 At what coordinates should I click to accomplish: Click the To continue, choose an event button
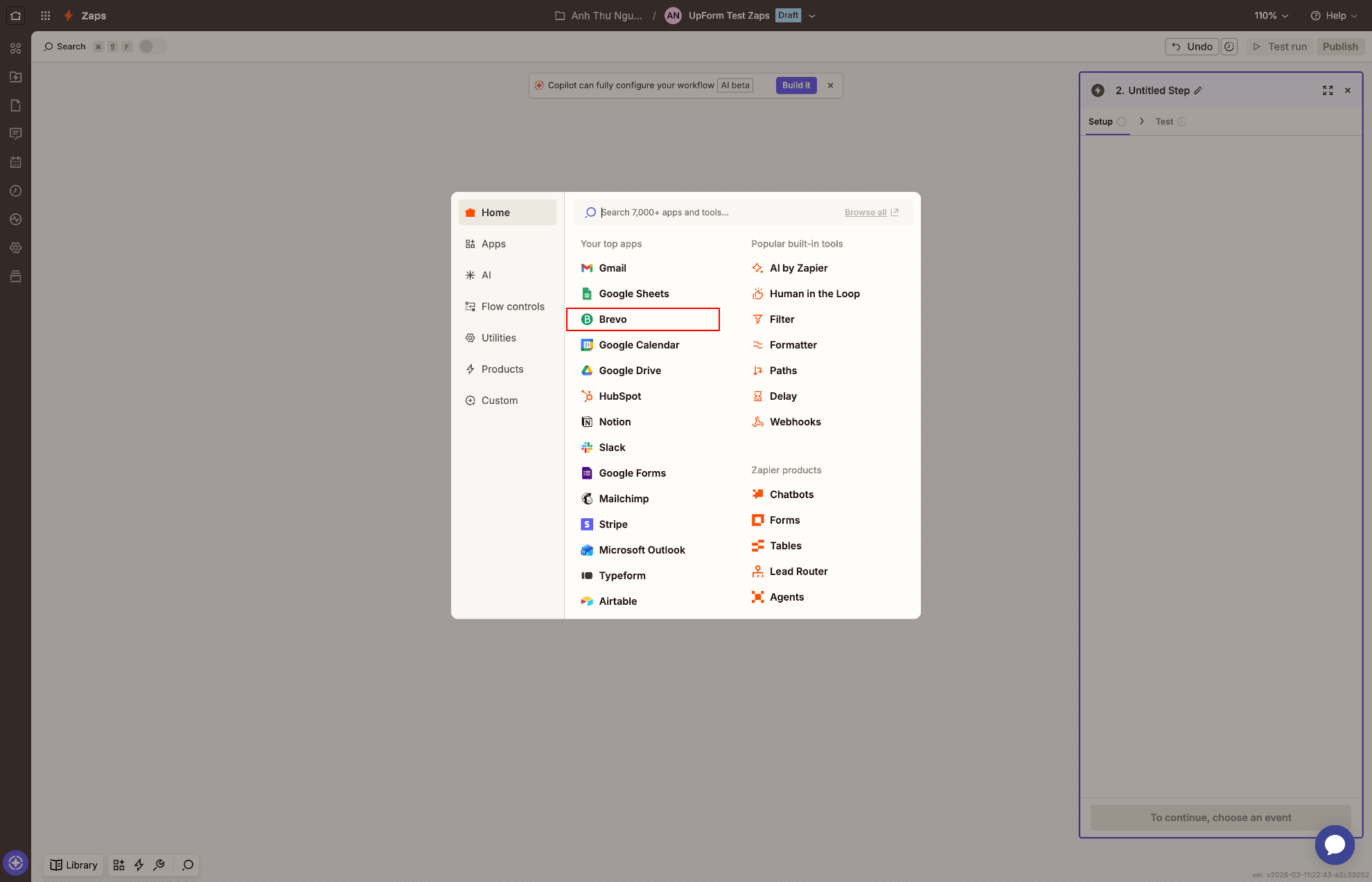[x=1221, y=818]
